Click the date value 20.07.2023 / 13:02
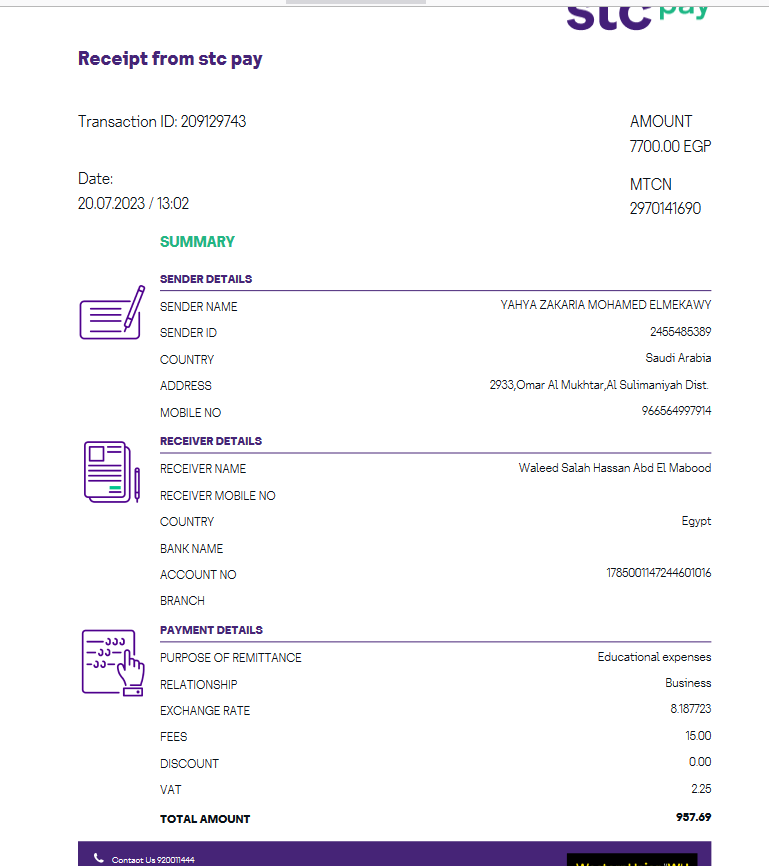Screen dimensions: 769x866 pos(133,203)
